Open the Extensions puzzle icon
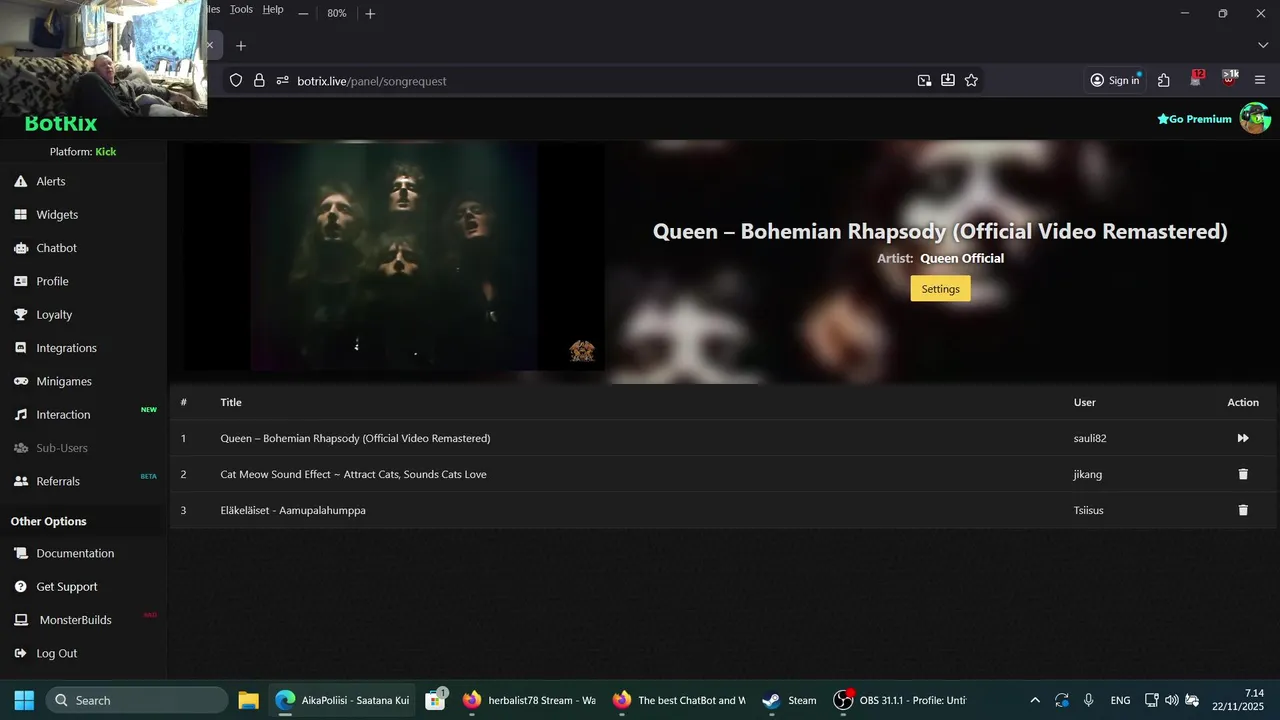The height and width of the screenshot is (720, 1280). click(1164, 81)
